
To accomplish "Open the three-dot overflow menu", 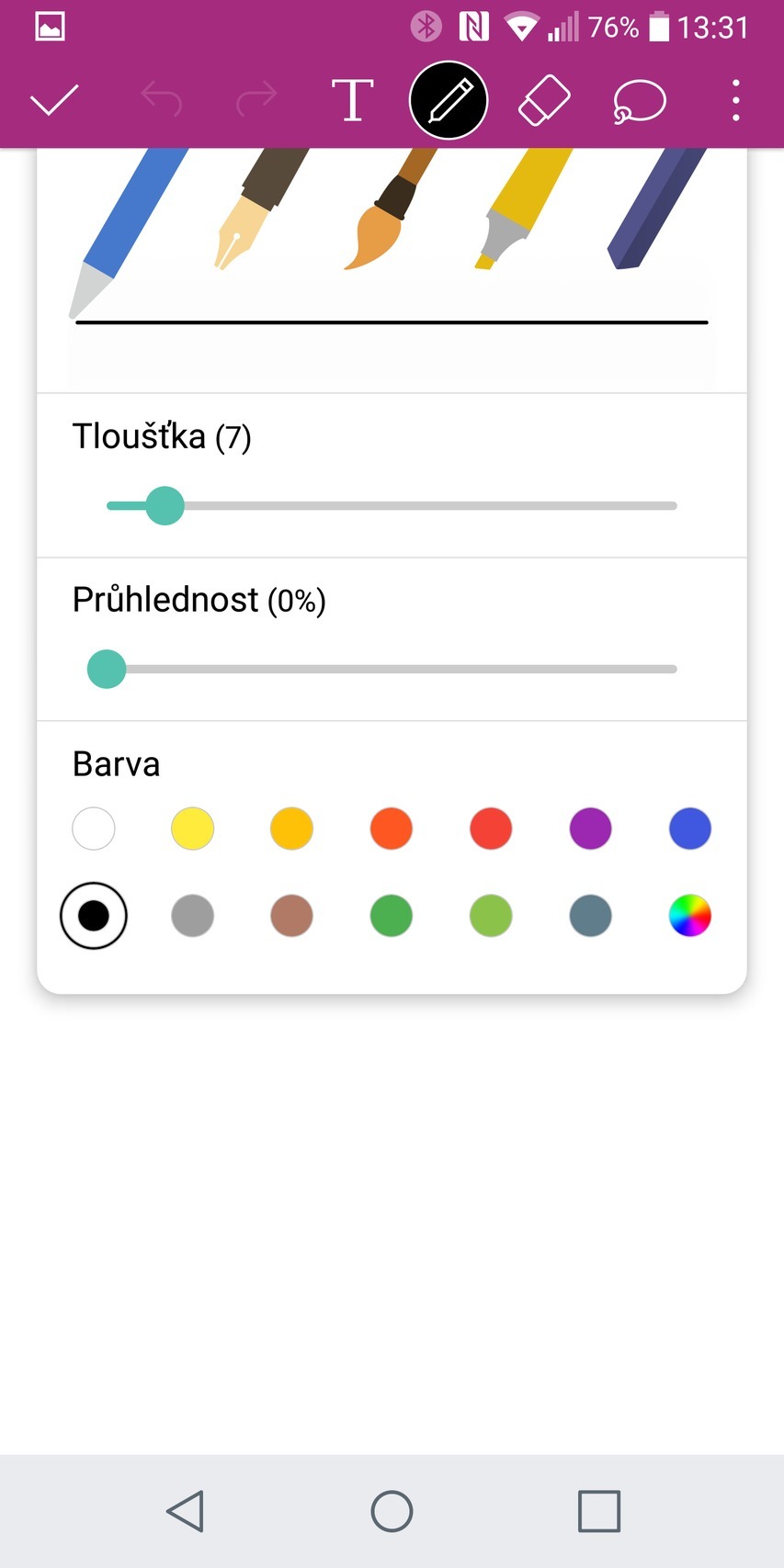I will (735, 100).
